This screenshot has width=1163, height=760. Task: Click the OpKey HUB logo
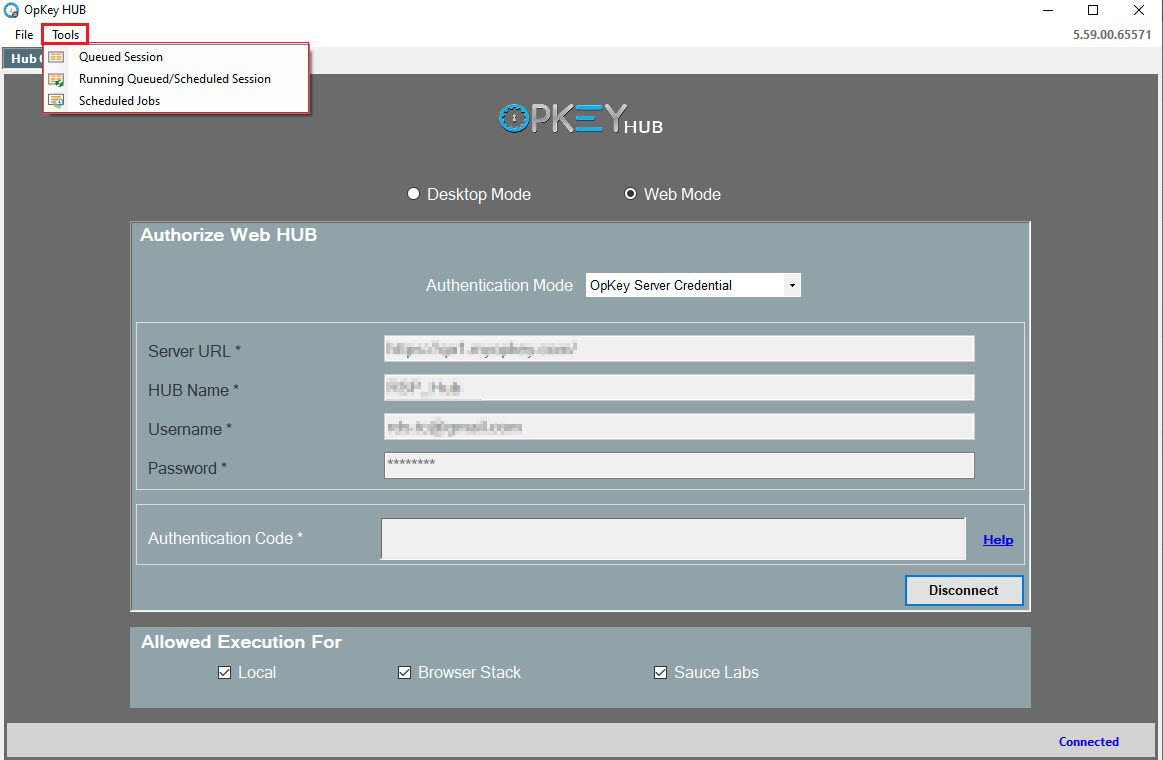point(580,120)
